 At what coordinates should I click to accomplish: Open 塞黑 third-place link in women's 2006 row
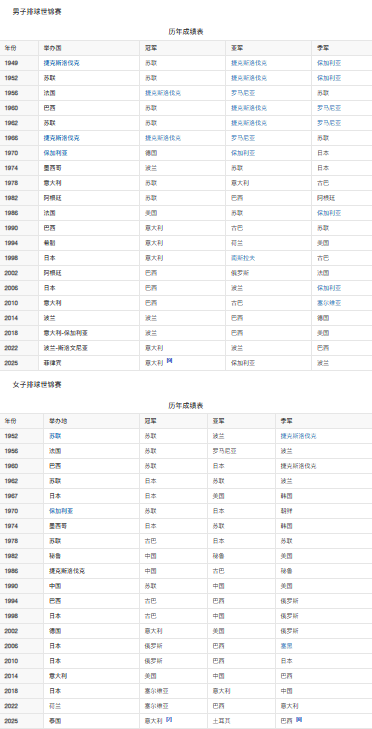286,646
